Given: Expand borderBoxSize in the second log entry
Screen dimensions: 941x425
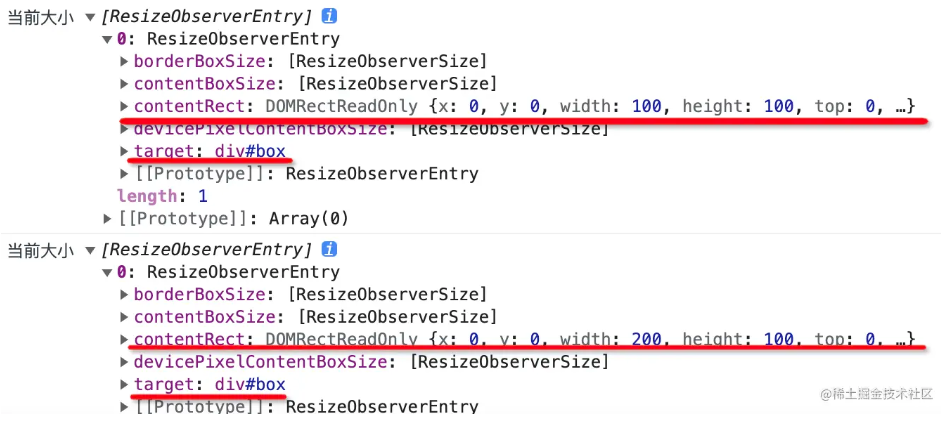Looking at the screenshot, I should pos(124,295).
